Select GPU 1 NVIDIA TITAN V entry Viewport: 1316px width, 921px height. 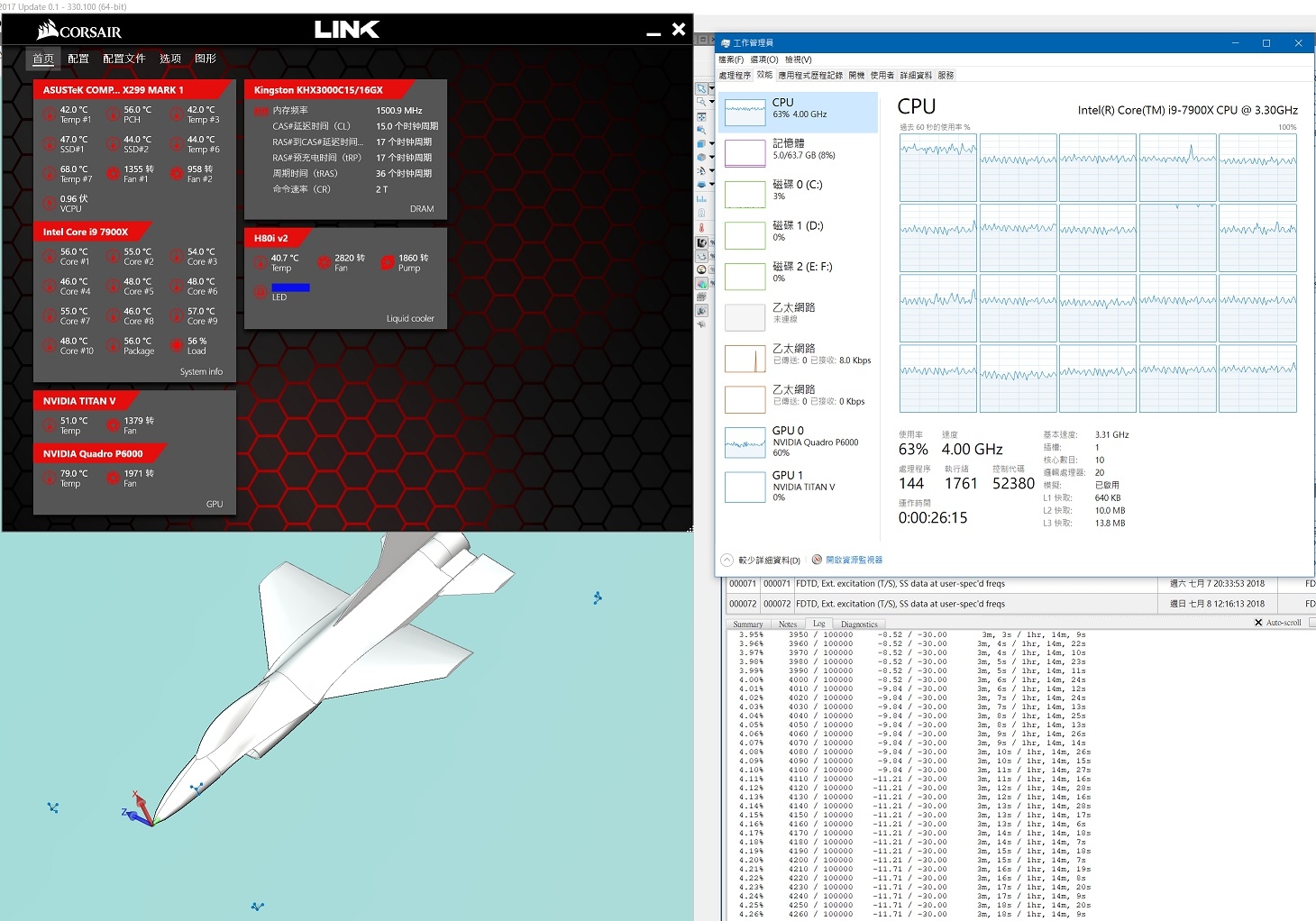click(x=798, y=486)
